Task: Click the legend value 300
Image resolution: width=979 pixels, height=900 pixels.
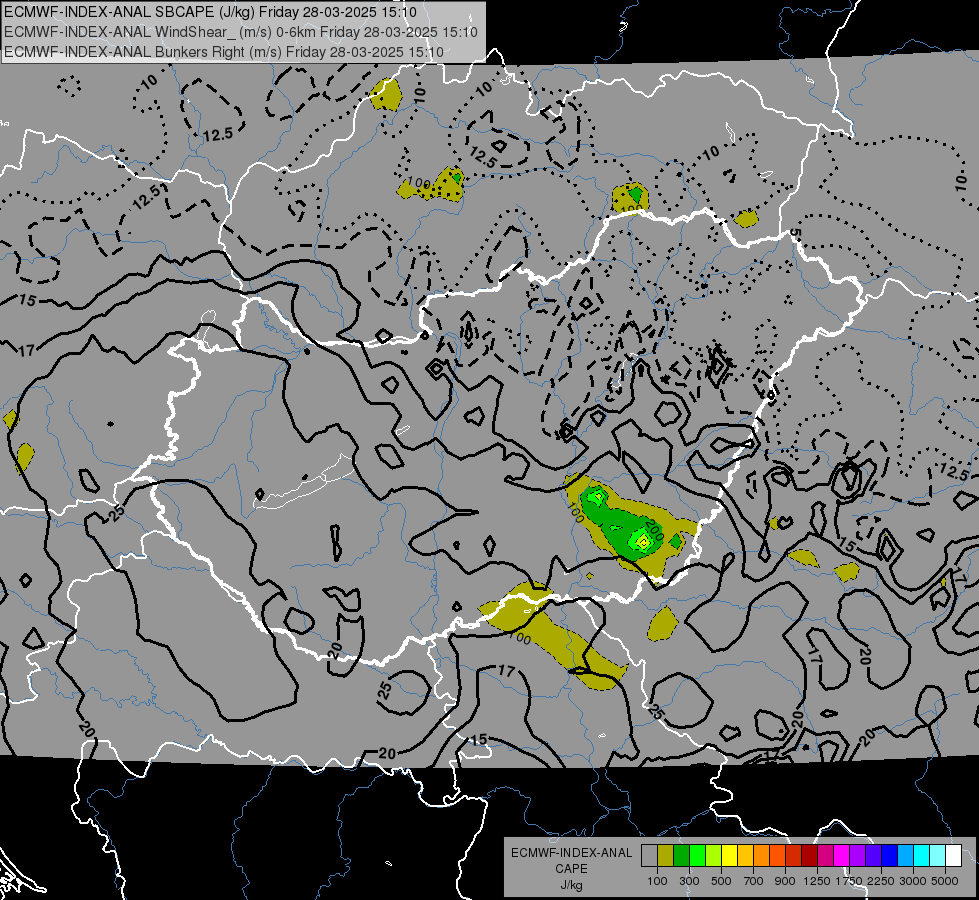Action: click(689, 881)
